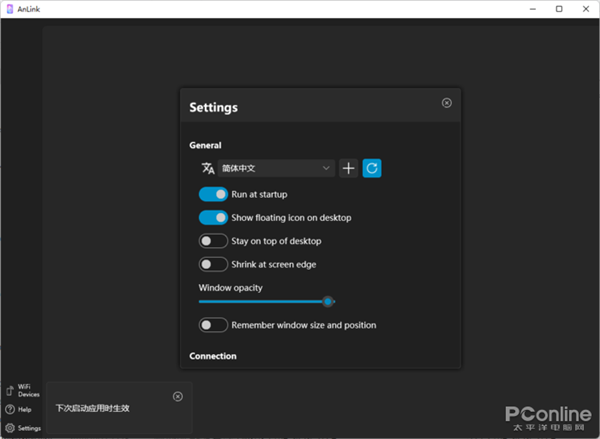Toggle Remember window size and position
Viewport: 600px width, 439px height.
click(x=213, y=325)
